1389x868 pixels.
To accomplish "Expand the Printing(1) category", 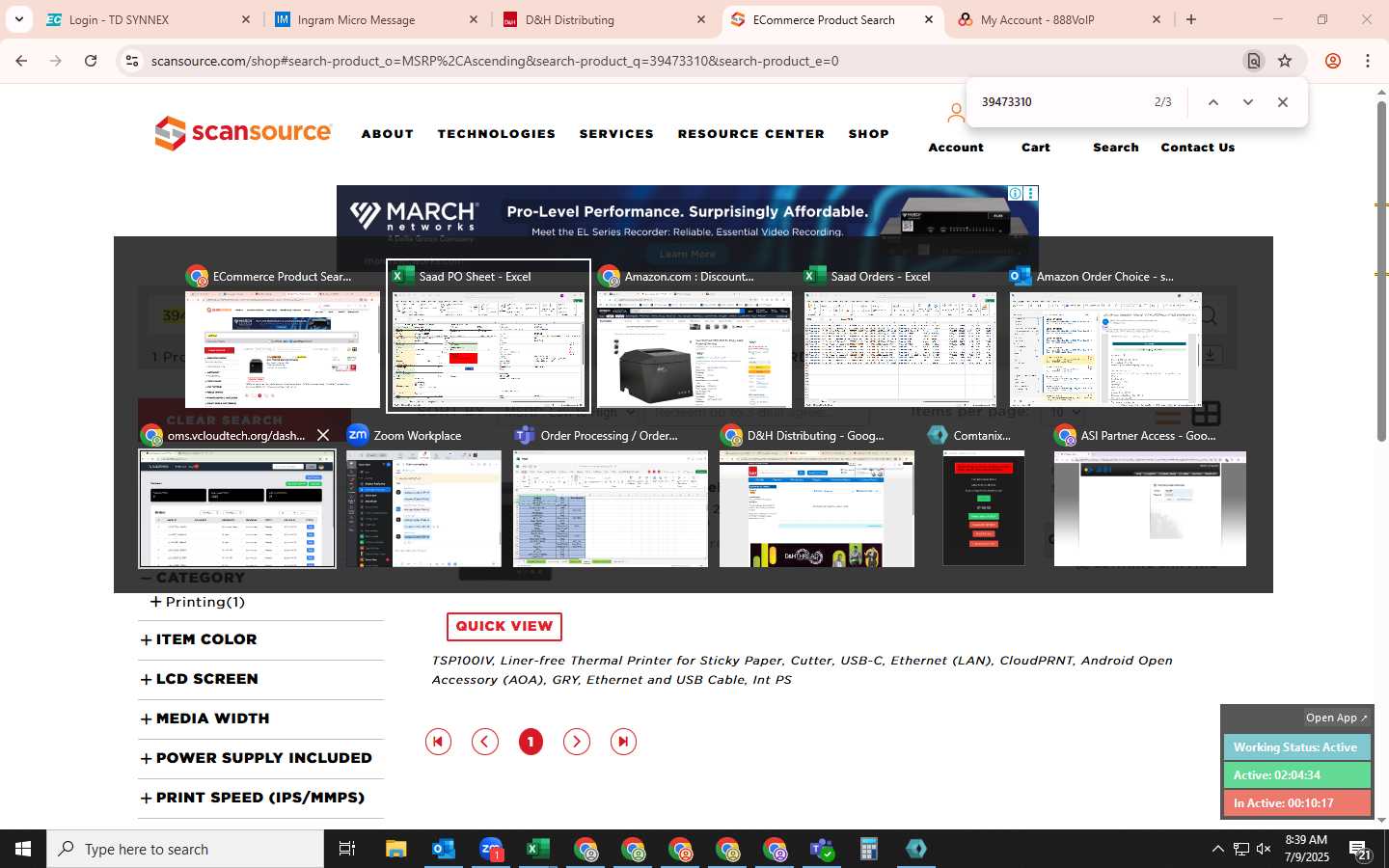I will point(198,602).
